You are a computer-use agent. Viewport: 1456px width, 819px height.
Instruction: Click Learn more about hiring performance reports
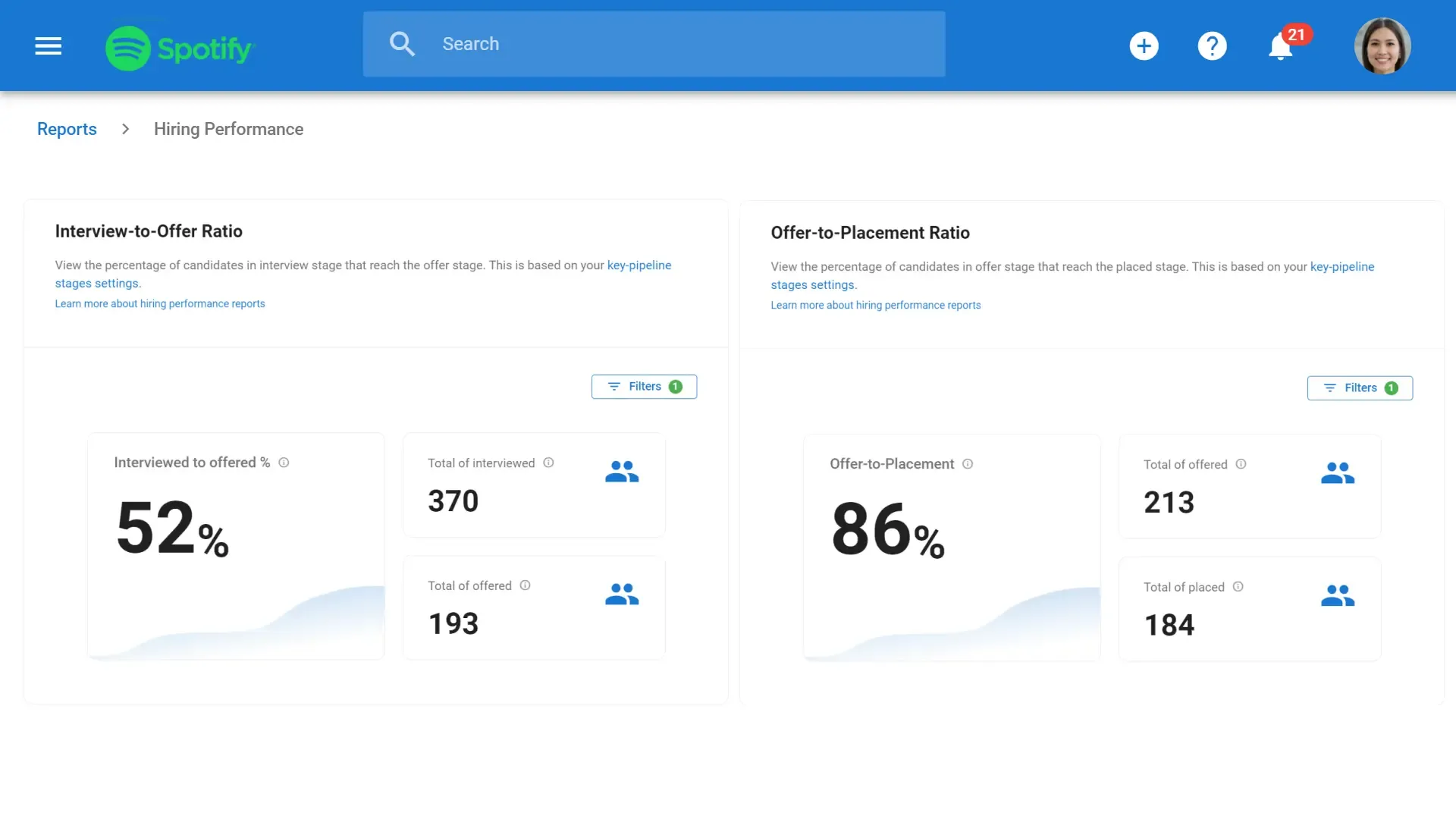pos(160,303)
